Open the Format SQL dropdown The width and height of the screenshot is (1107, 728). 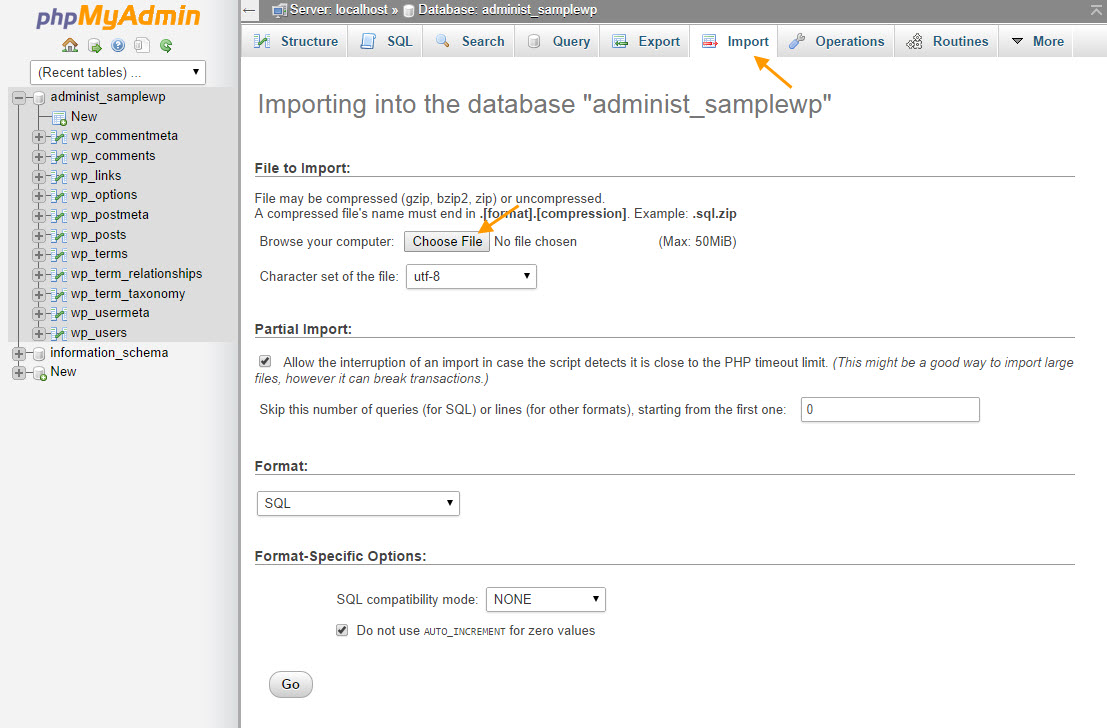pos(358,503)
